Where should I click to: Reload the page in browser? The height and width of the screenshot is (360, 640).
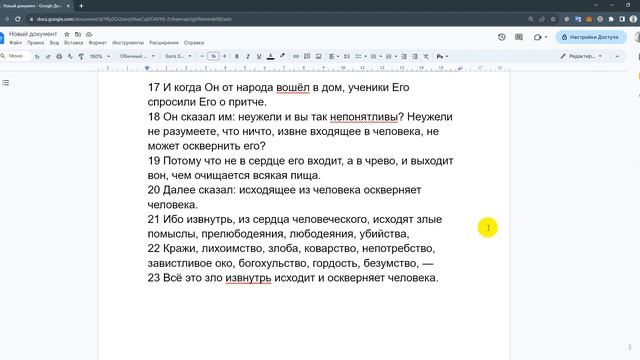18,19
